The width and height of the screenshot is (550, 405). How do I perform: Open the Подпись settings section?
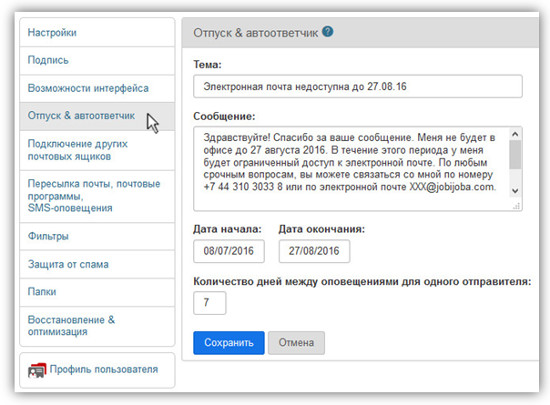[97, 60]
